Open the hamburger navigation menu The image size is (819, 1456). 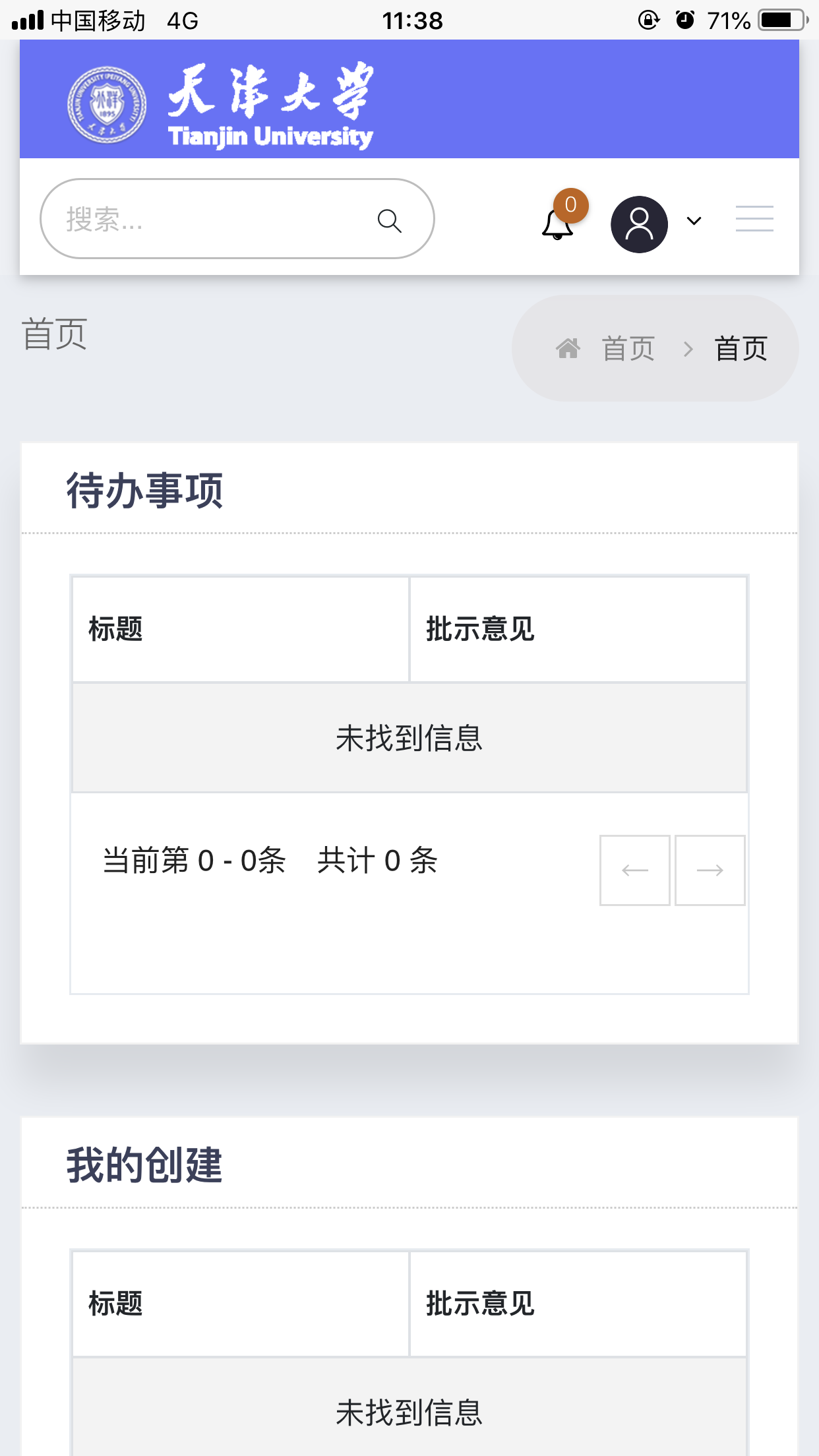pos(754,218)
